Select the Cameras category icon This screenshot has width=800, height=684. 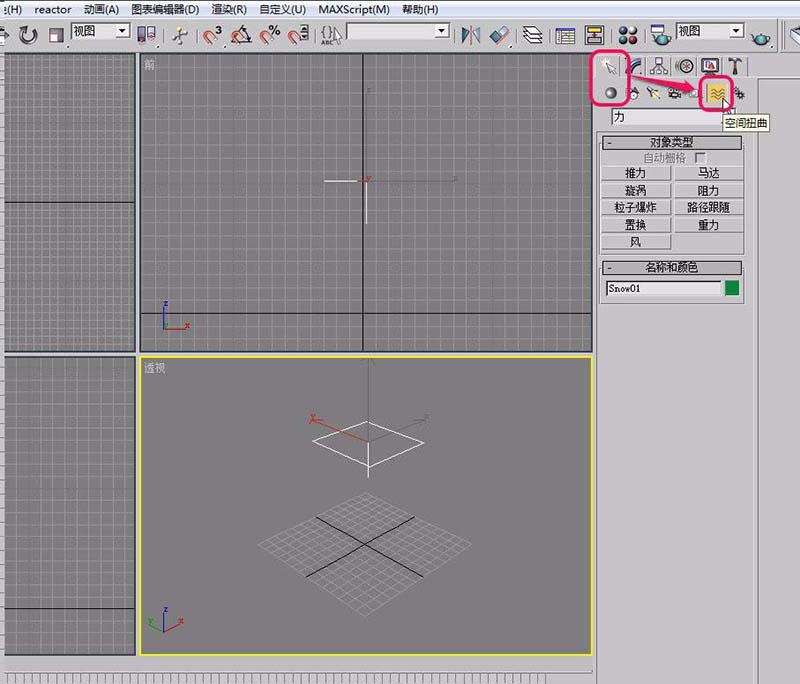674,93
